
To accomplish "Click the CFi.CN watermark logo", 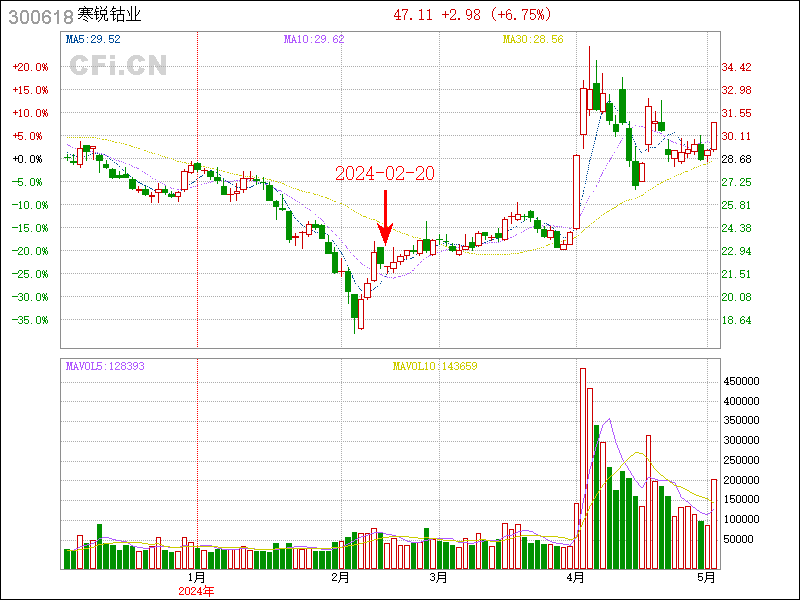I will (x=118, y=66).
